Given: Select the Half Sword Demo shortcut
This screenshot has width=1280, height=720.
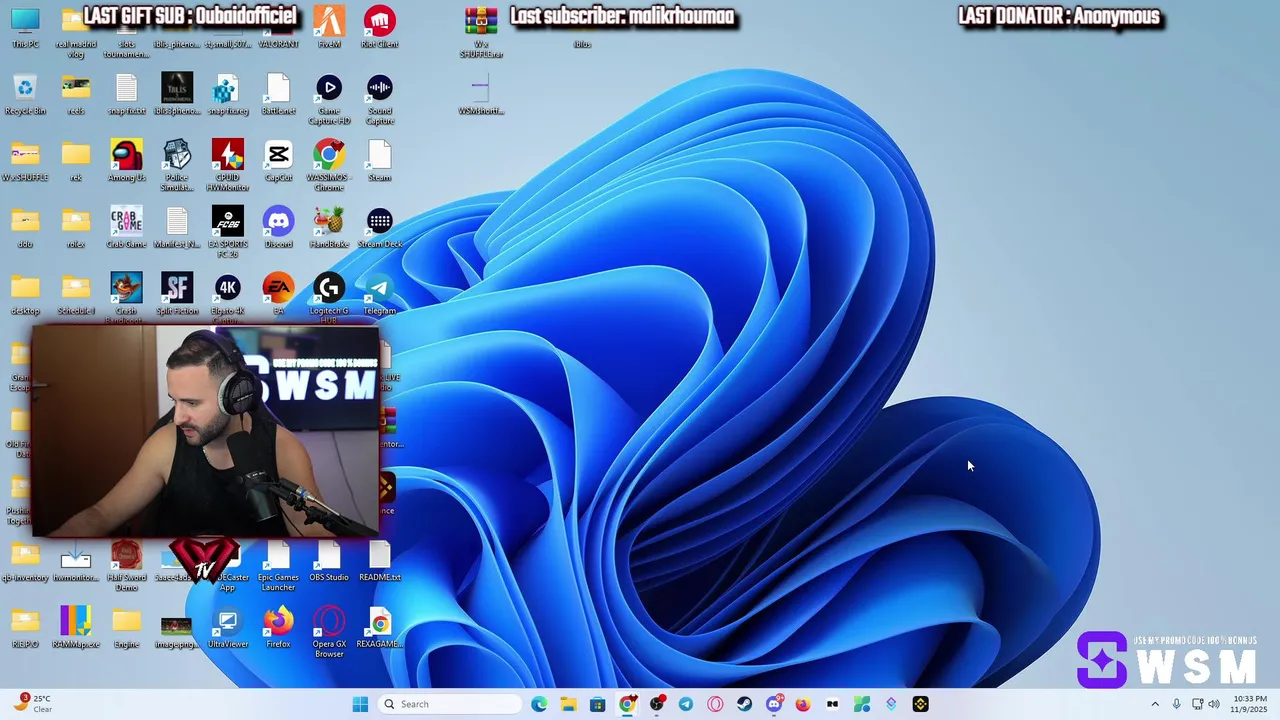Looking at the screenshot, I should click(126, 567).
